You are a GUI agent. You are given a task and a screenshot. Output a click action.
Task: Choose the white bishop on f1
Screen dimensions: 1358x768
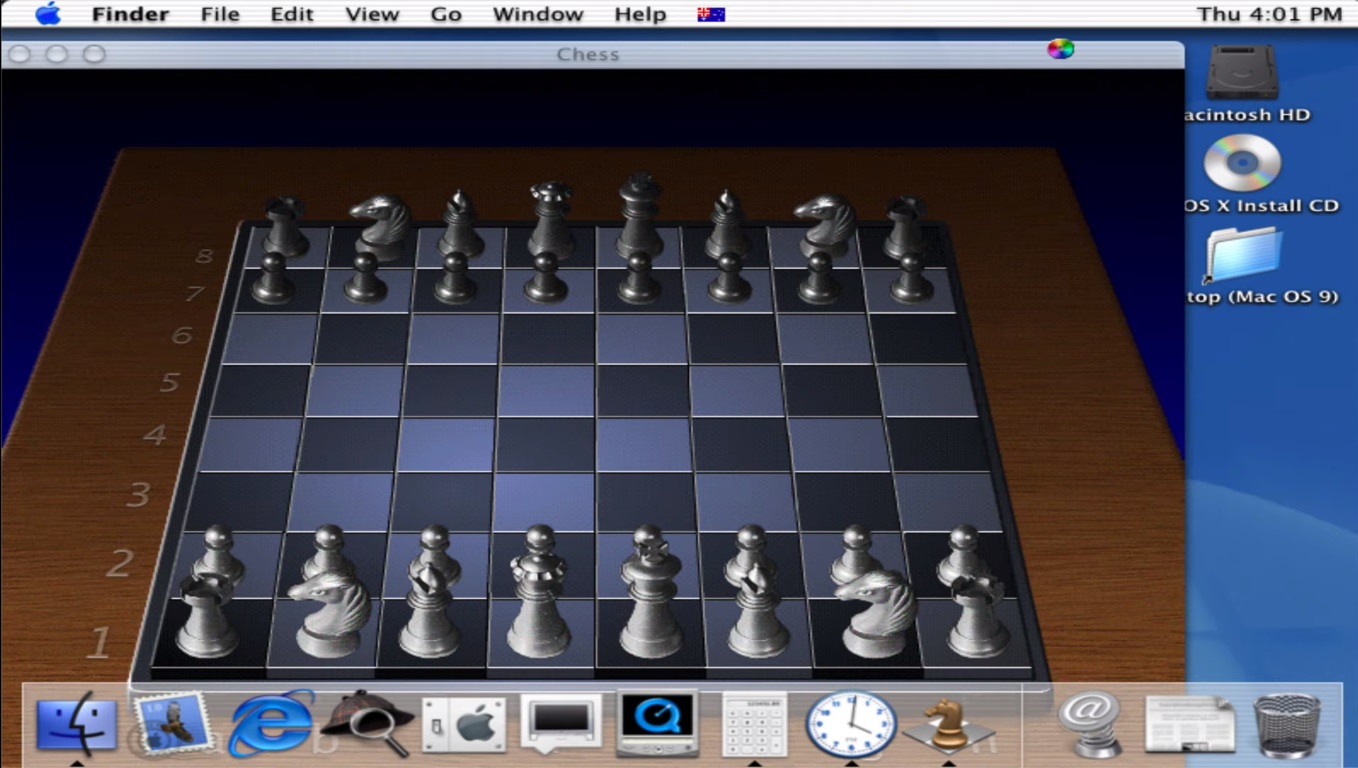click(758, 610)
